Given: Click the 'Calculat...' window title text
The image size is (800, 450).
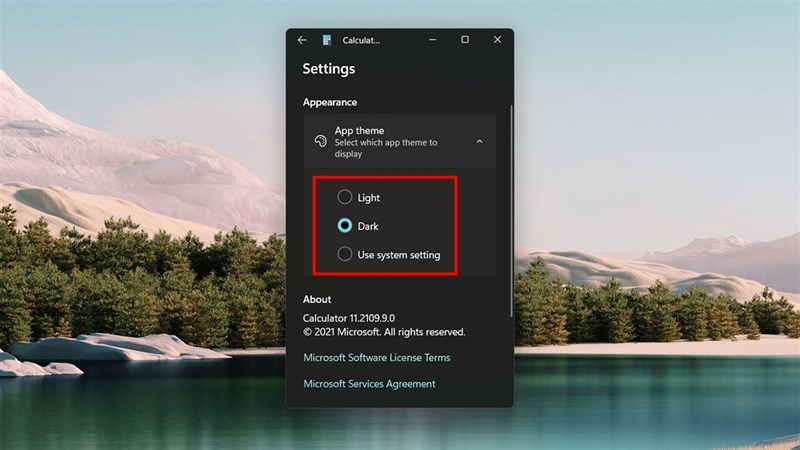Looking at the screenshot, I should [x=361, y=40].
